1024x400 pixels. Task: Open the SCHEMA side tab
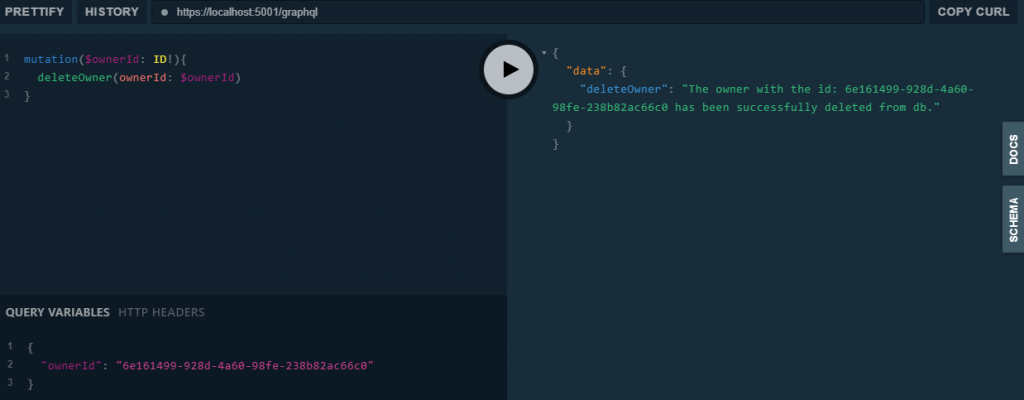coord(1013,219)
